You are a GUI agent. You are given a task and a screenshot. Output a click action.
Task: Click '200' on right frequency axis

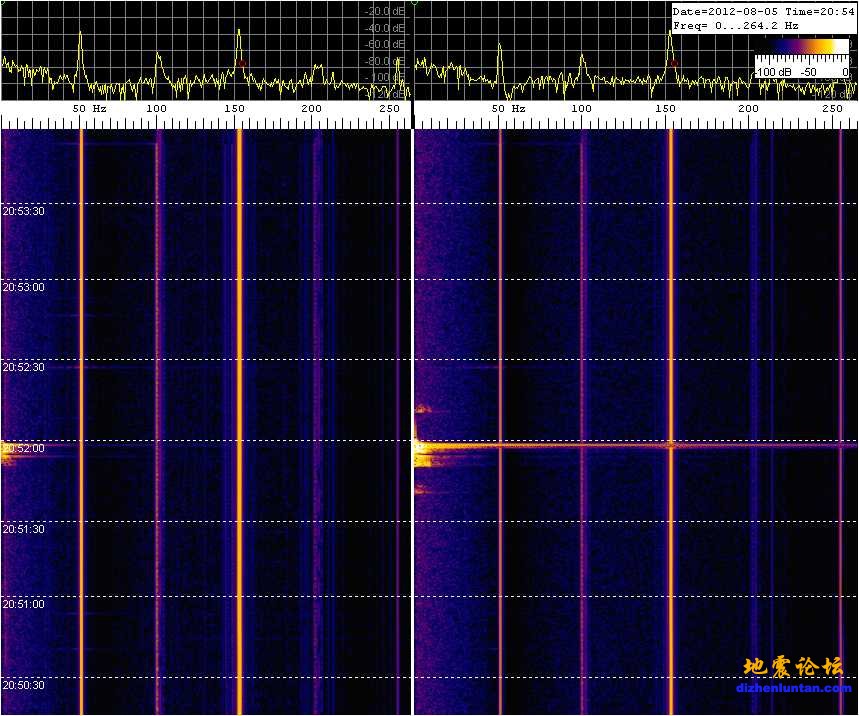(x=748, y=108)
